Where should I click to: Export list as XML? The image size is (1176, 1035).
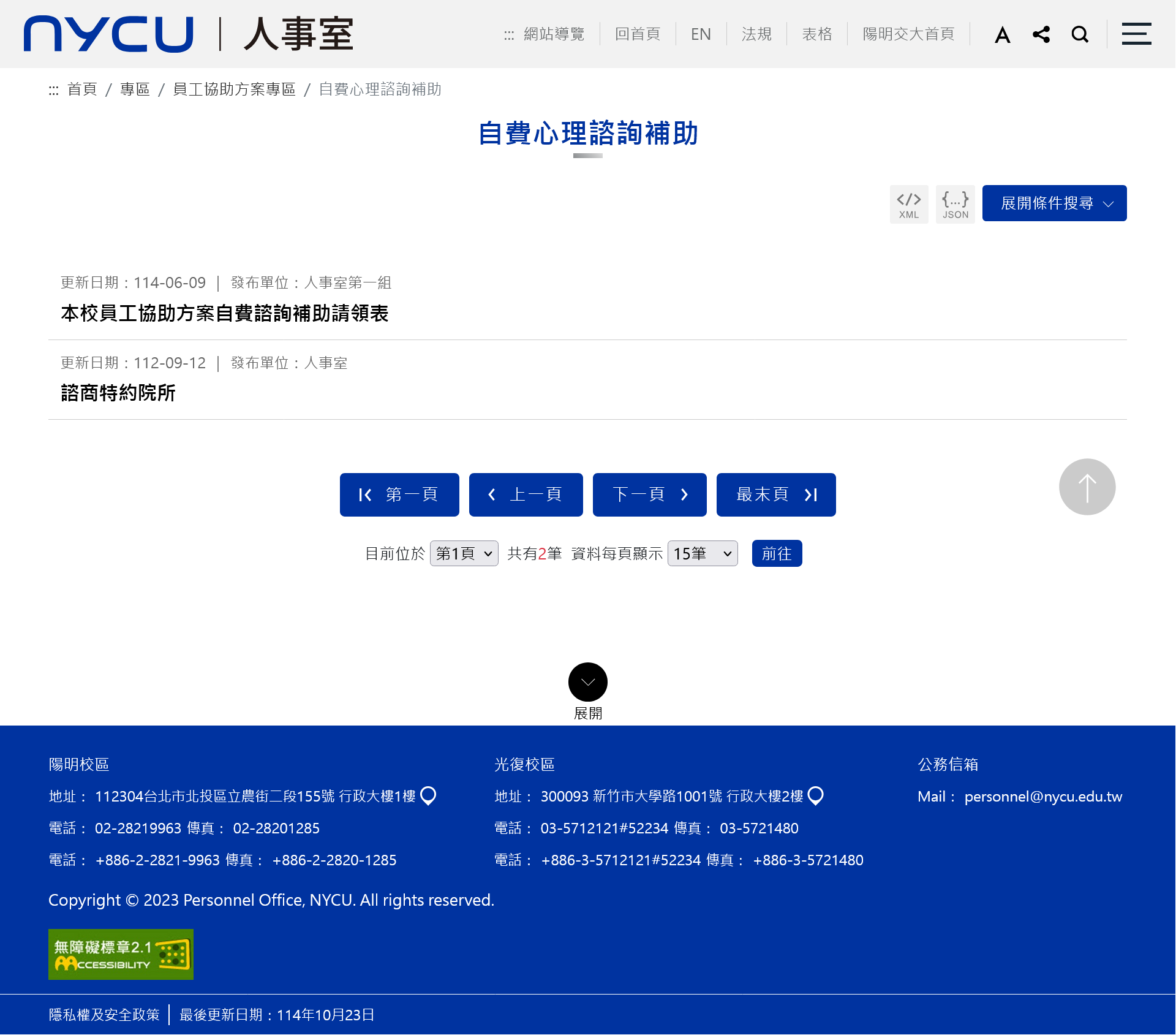(909, 204)
